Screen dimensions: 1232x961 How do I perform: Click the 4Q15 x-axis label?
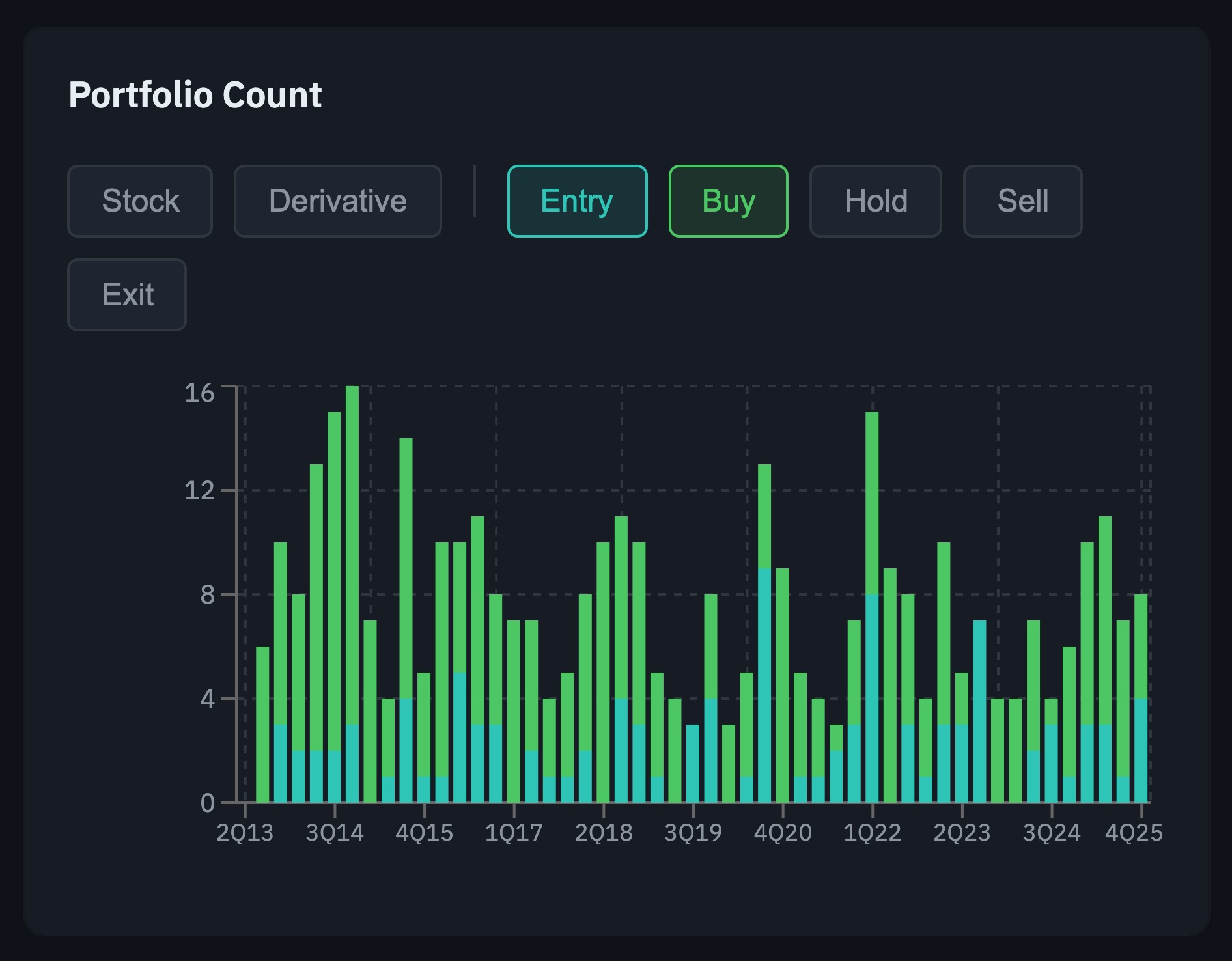click(425, 833)
